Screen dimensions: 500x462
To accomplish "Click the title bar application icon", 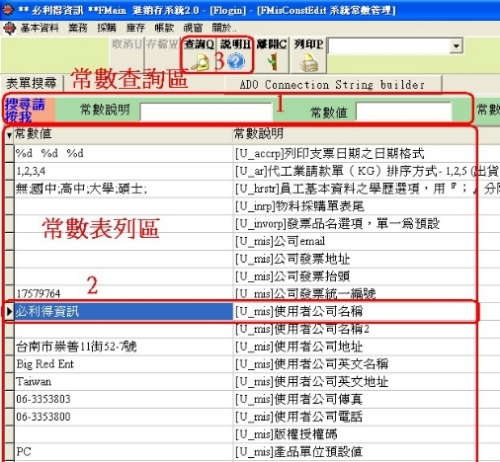I will click(8, 10).
